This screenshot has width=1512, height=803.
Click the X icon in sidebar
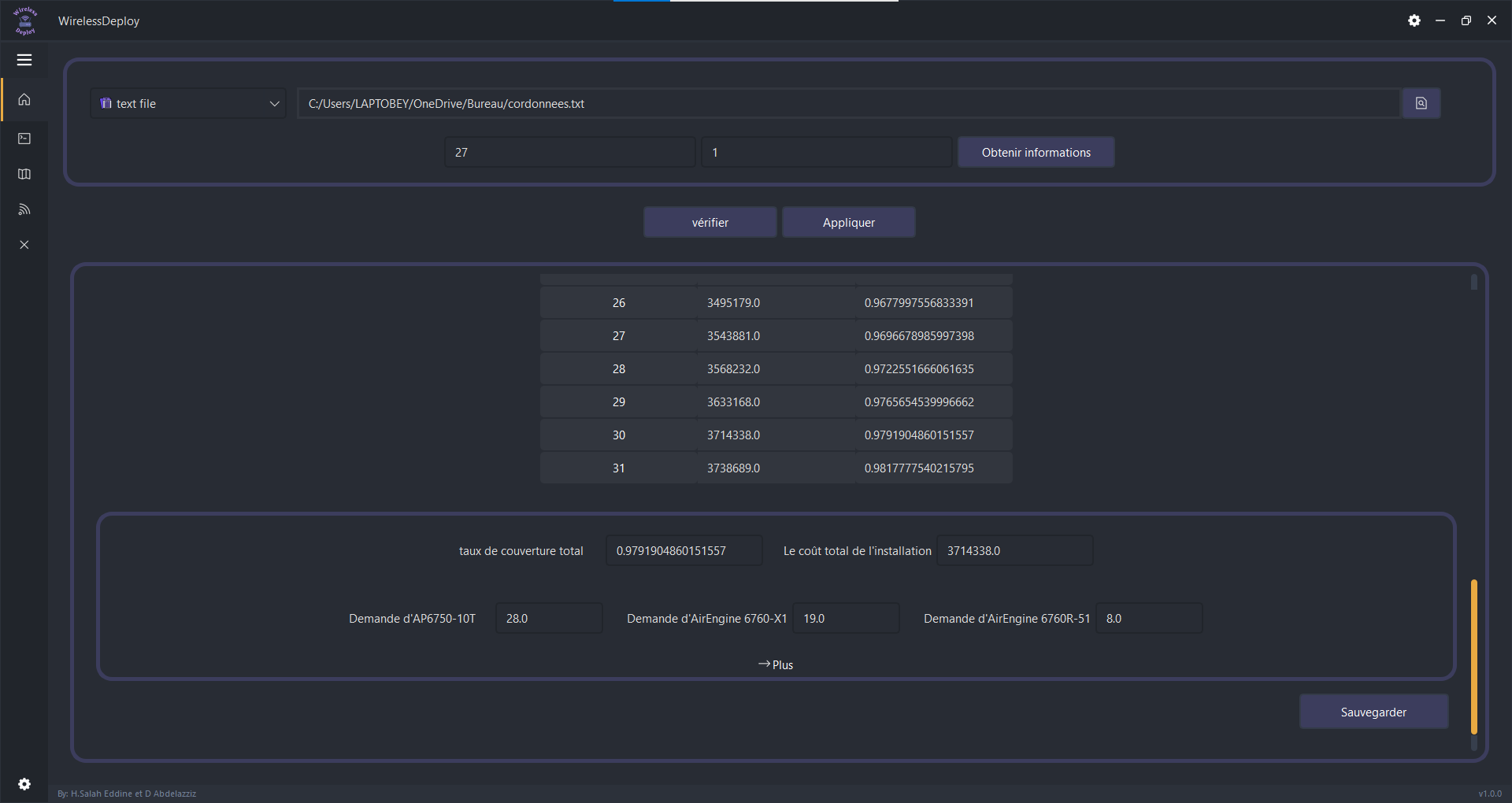24,245
